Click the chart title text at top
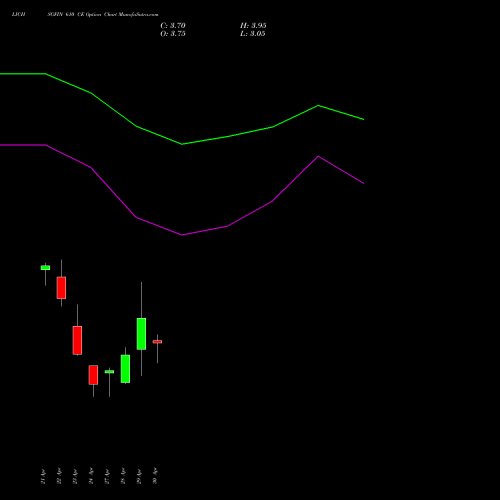Viewport: 500px width, 500px height. (x=85, y=14)
